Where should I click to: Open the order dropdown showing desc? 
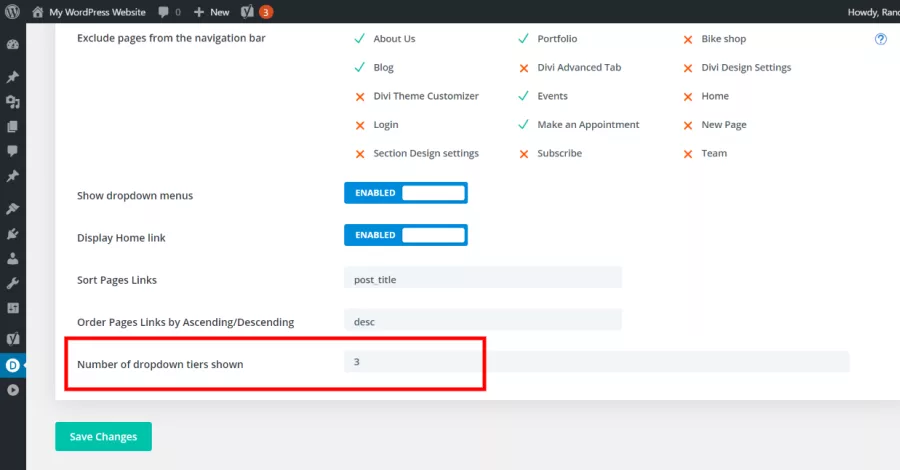[x=483, y=321]
